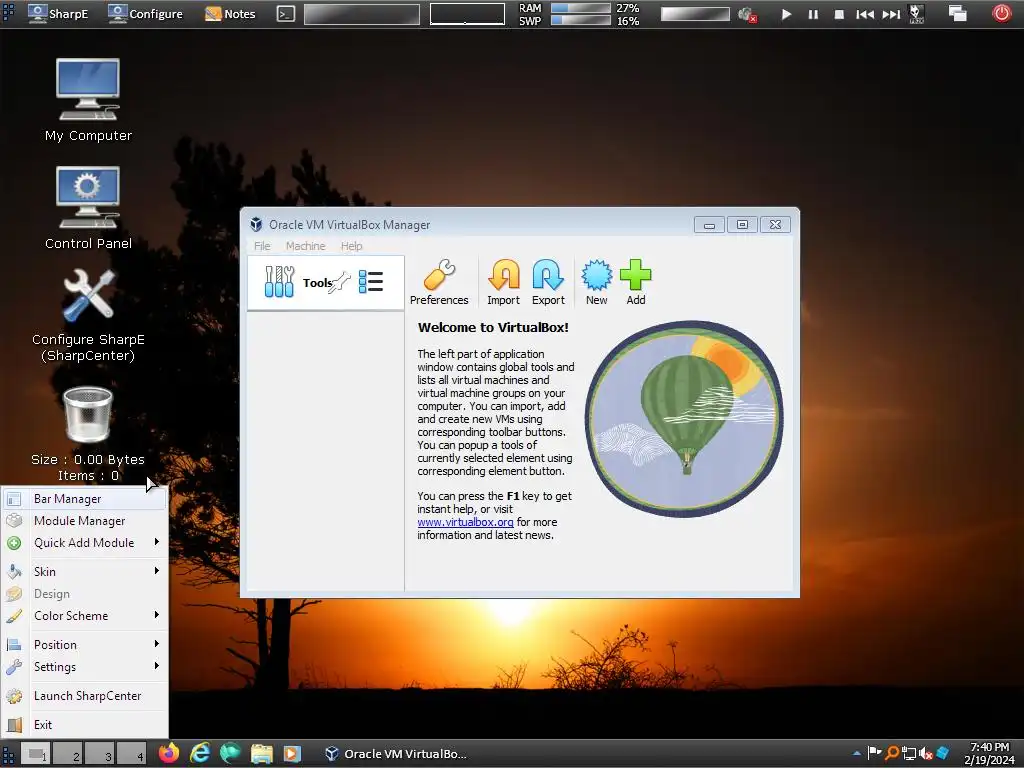Open the Tools list menu icon
The height and width of the screenshot is (768, 1024).
[x=371, y=282]
